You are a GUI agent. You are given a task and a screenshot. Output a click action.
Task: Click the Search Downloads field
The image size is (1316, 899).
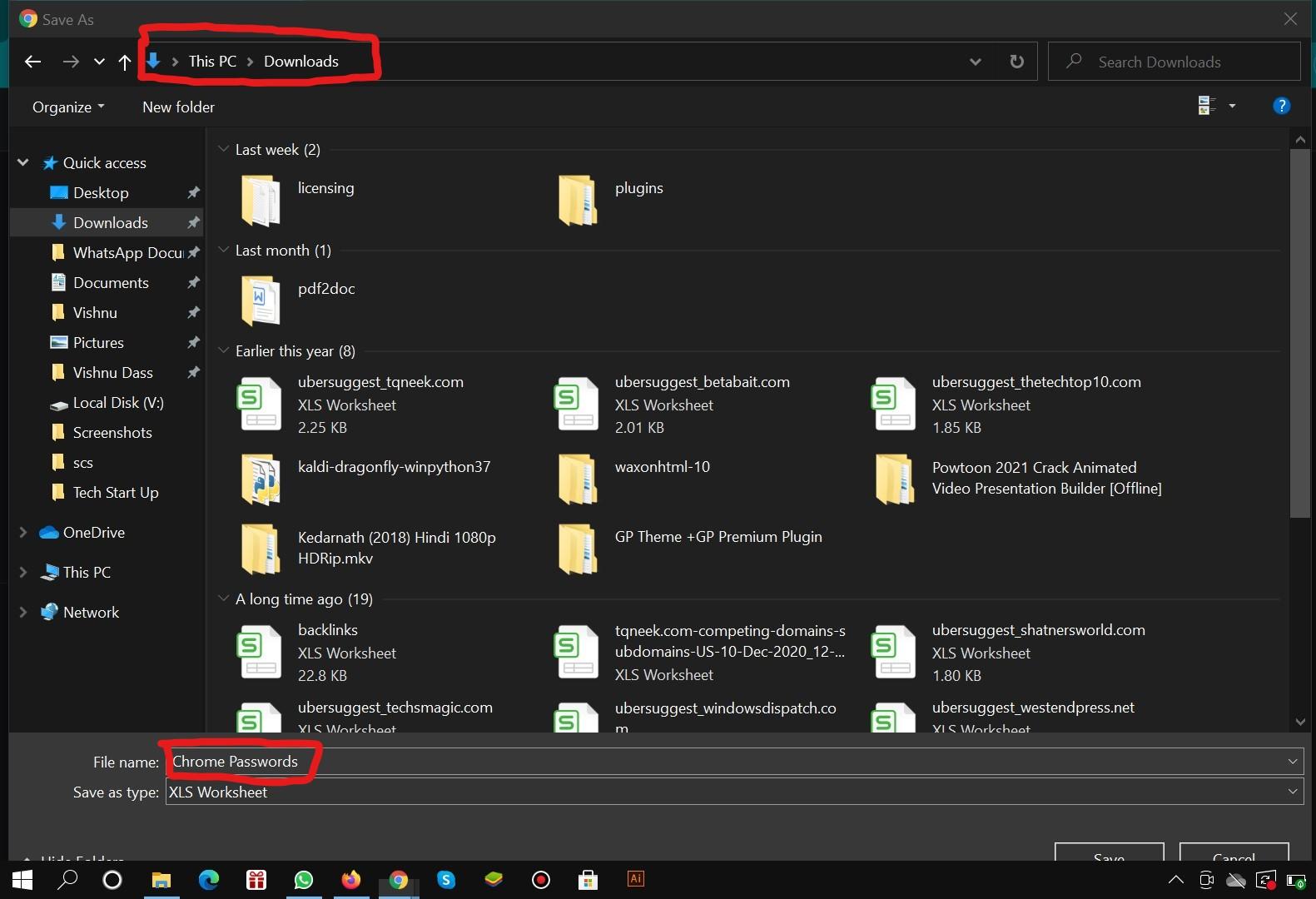[1174, 62]
